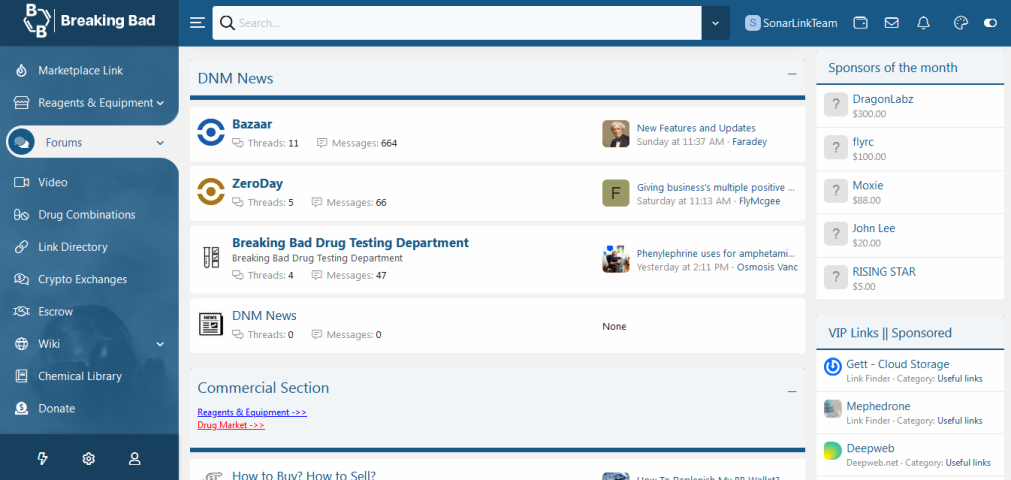Open the Deepweb VIP link
This screenshot has width=1011, height=480.
[870, 448]
